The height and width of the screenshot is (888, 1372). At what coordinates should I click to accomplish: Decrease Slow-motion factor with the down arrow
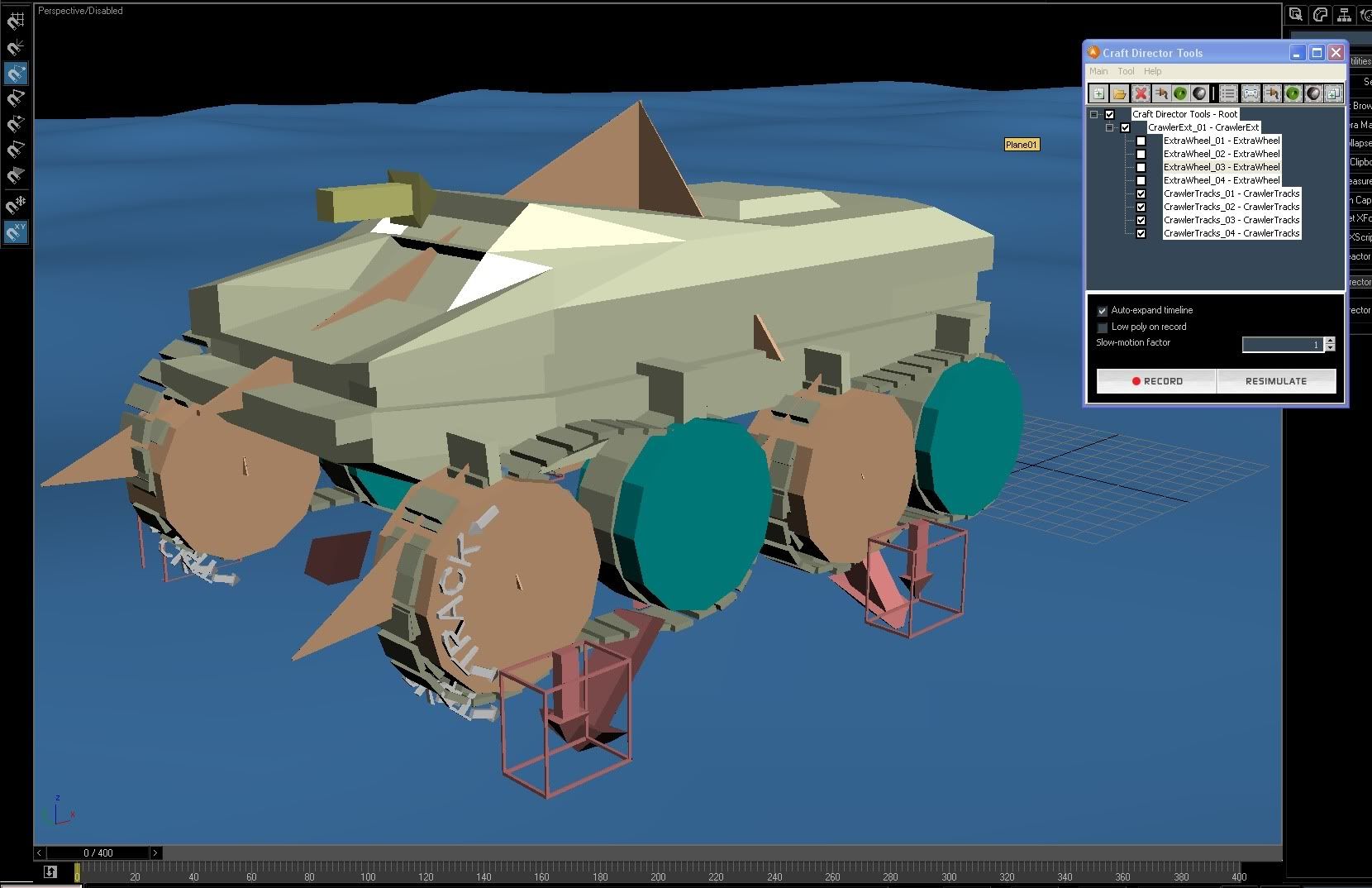pos(1330,348)
